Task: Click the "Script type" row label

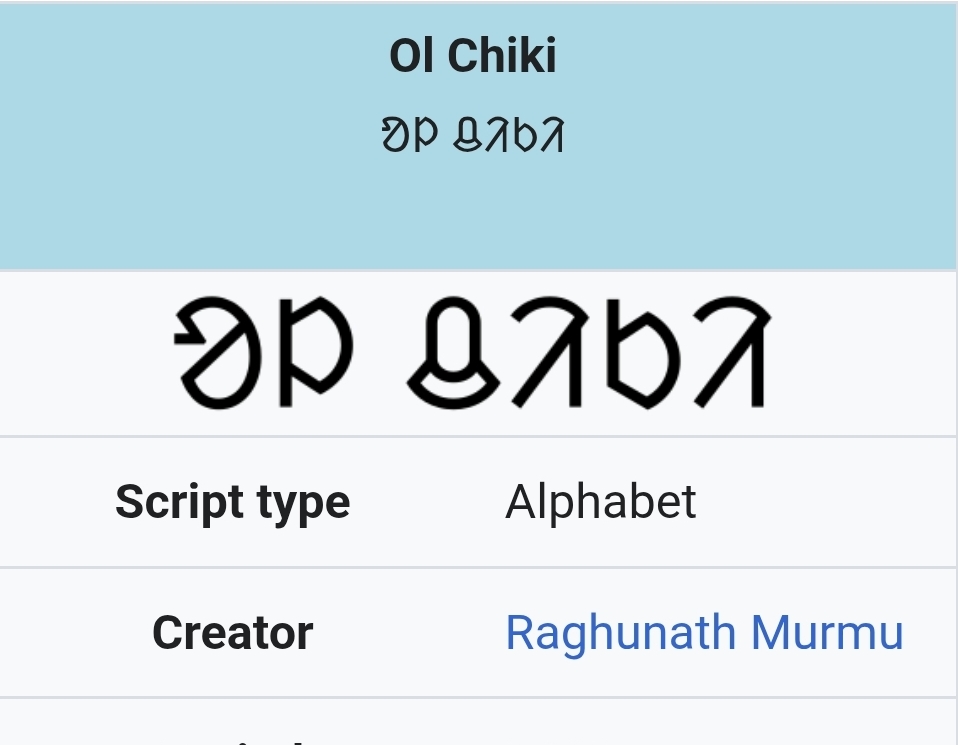Action: click(x=232, y=502)
